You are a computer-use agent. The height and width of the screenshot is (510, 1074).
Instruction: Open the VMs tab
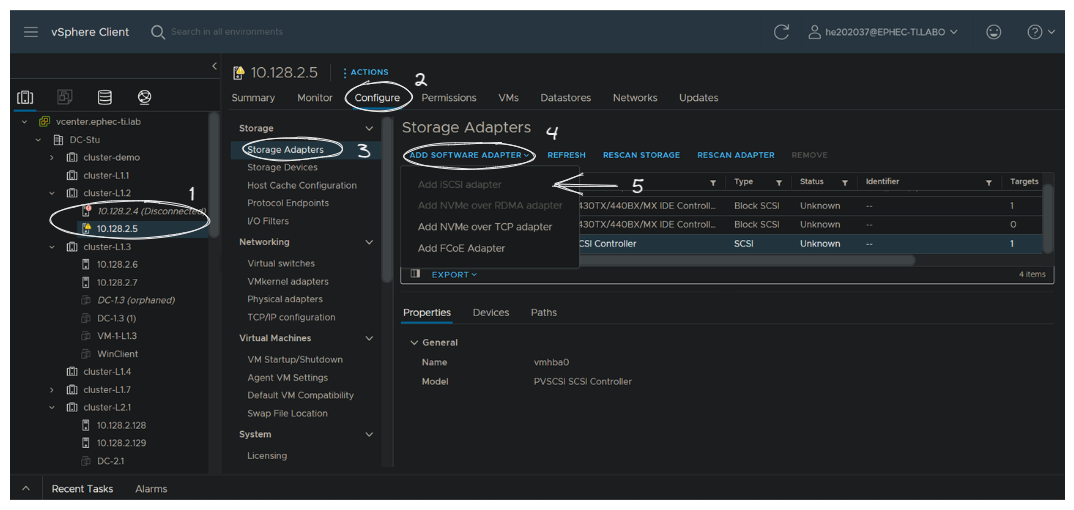pos(508,98)
